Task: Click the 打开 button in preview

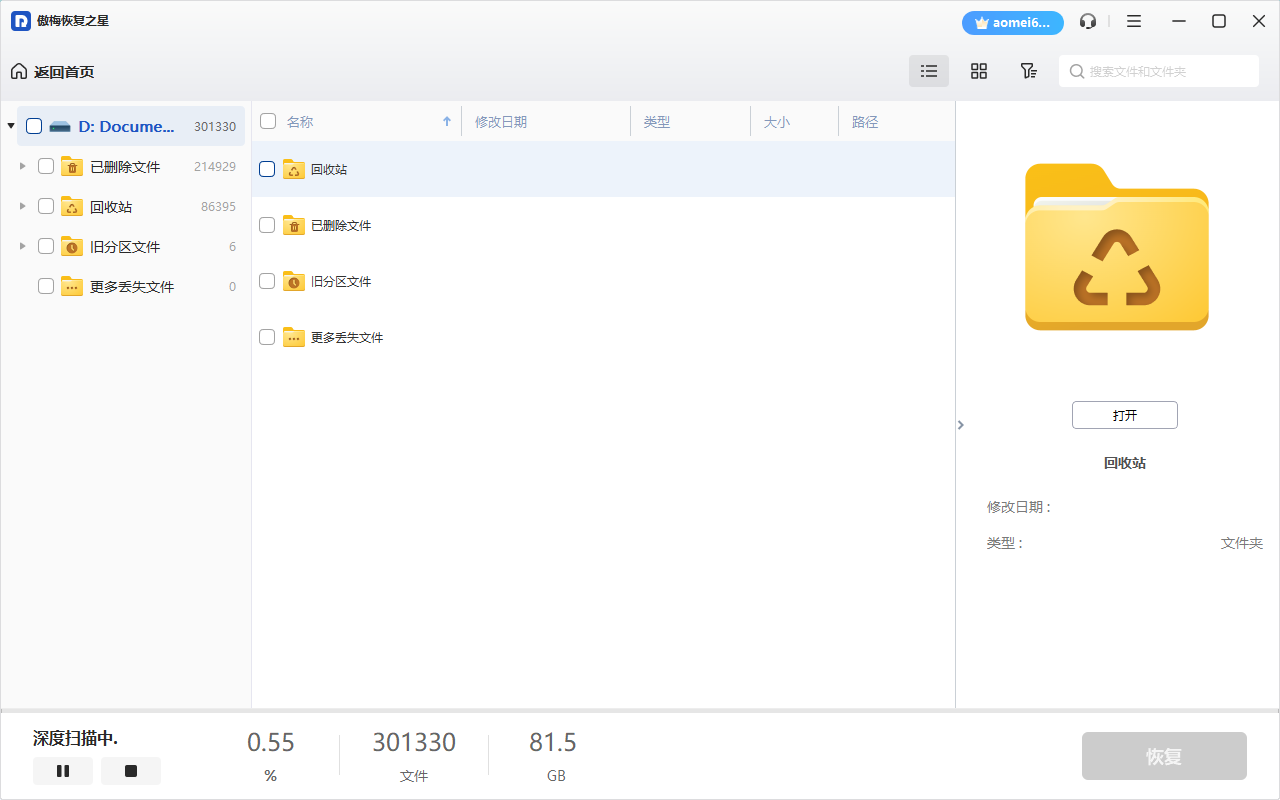Action: point(1124,415)
